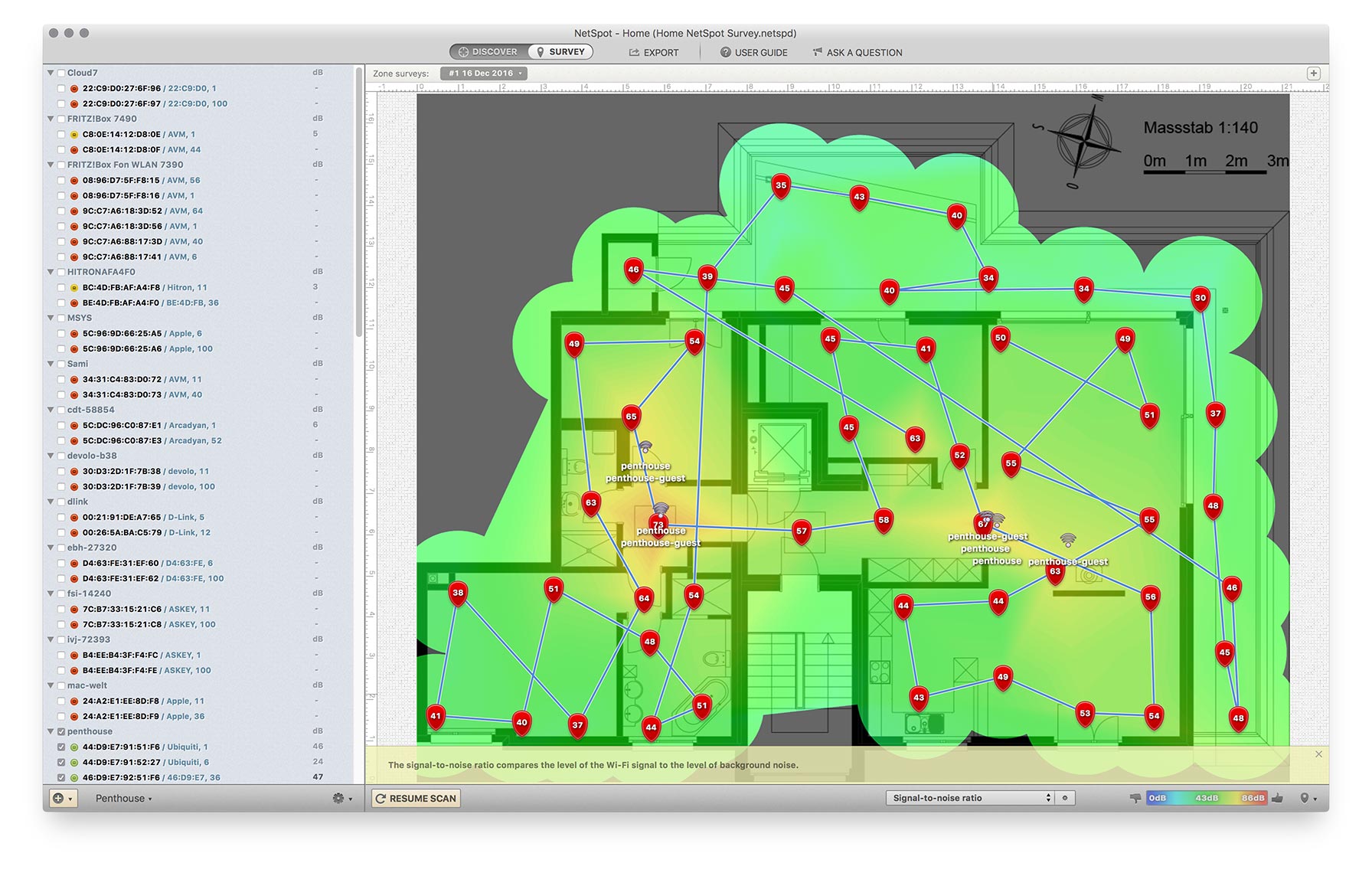The width and height of the screenshot is (1372, 873).
Task: Collapse the Cloud7 network group
Action: [x=51, y=73]
